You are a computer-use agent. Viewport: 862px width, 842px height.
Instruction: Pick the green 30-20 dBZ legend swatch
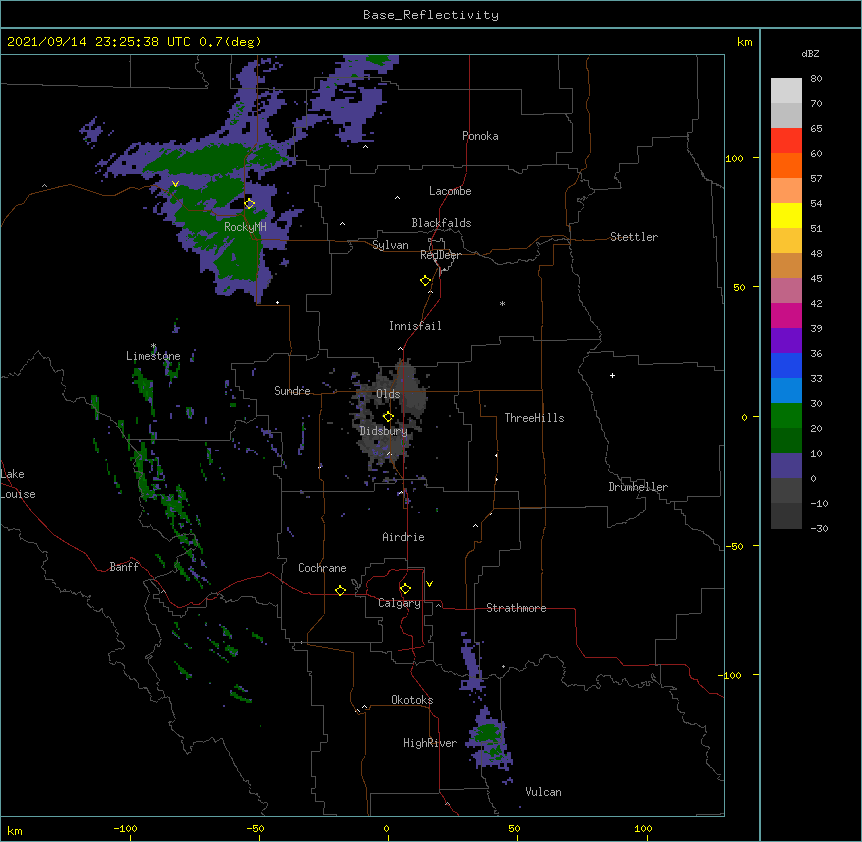[786, 416]
